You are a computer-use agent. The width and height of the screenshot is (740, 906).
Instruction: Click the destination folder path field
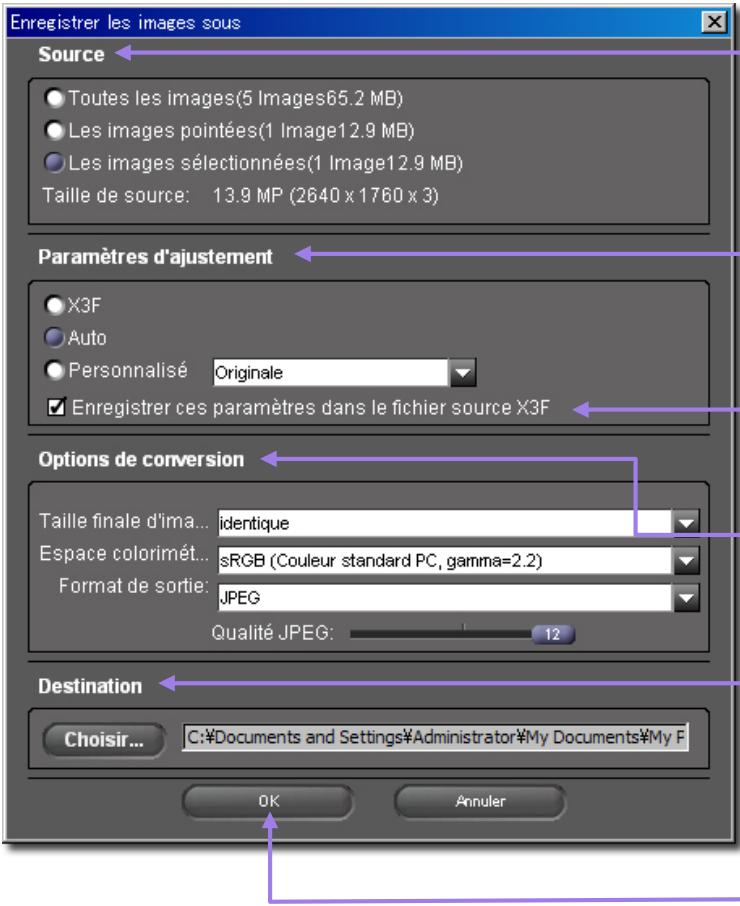click(436, 737)
